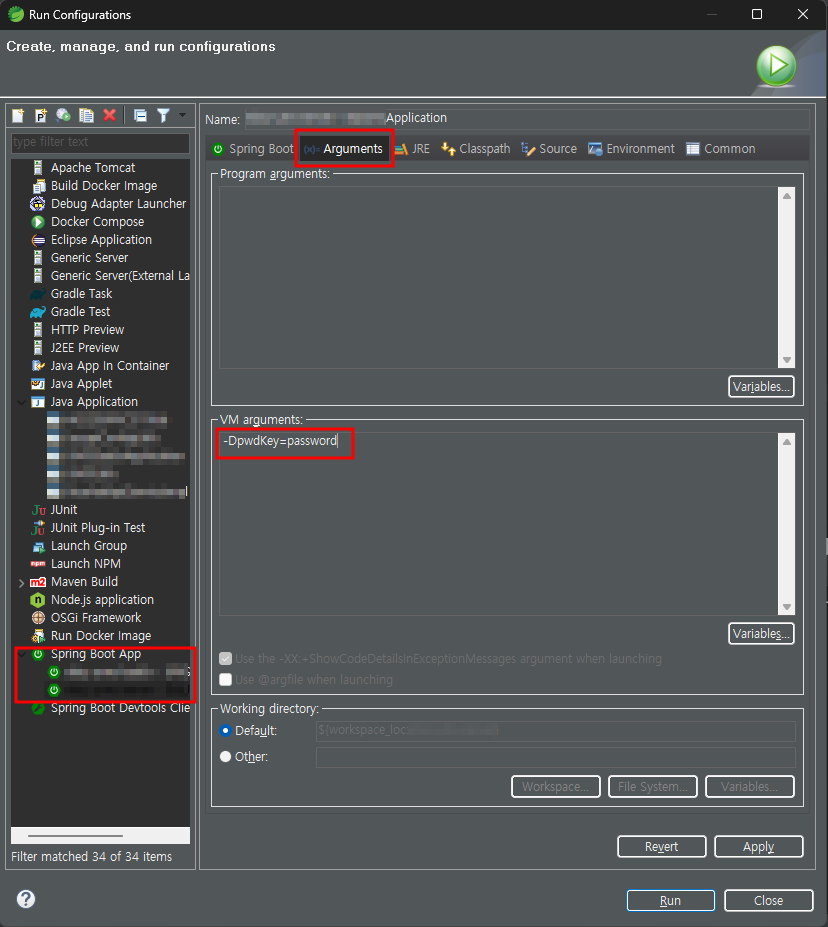The height and width of the screenshot is (927, 828).
Task: Switch to the Source tab
Action: pos(549,149)
